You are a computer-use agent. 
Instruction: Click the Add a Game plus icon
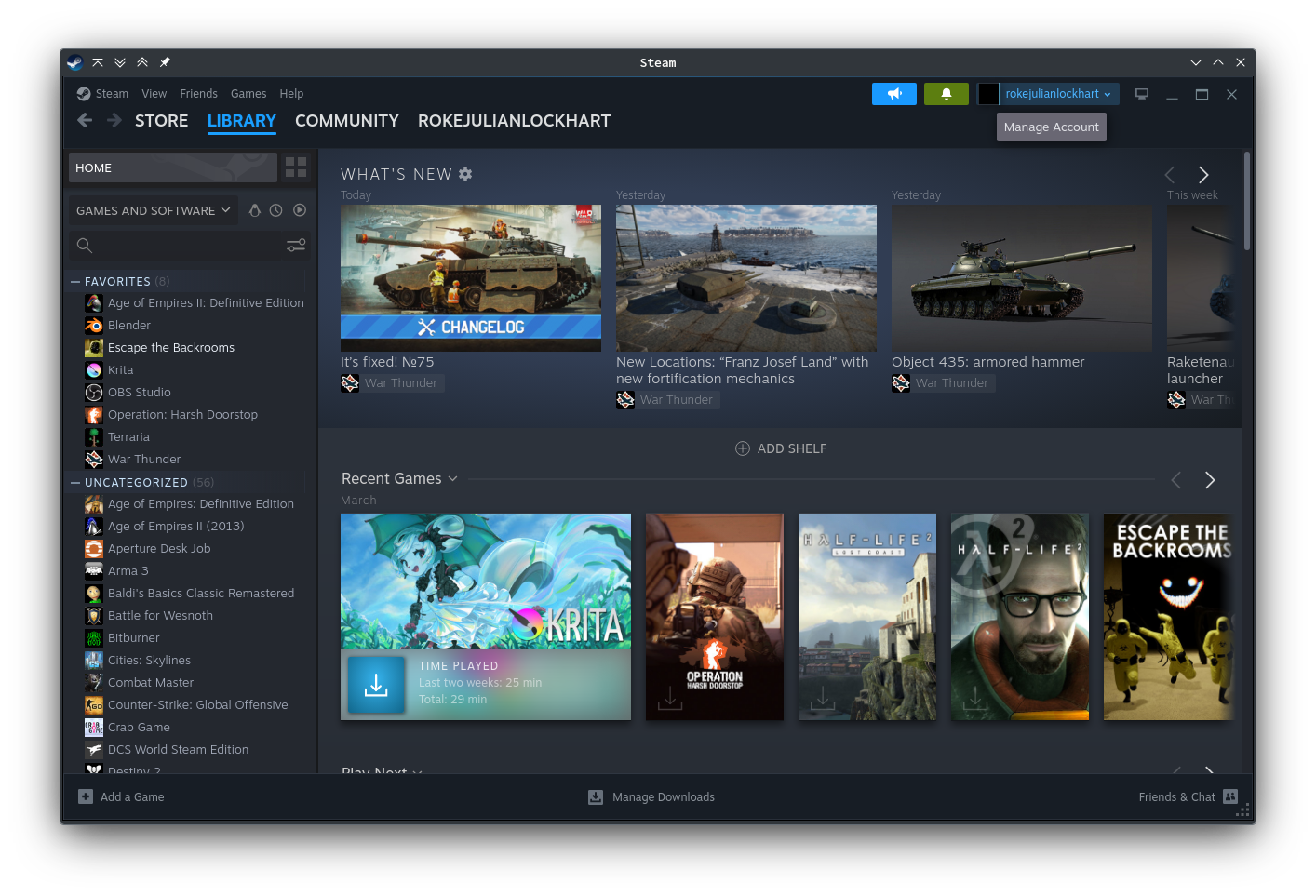[86, 796]
